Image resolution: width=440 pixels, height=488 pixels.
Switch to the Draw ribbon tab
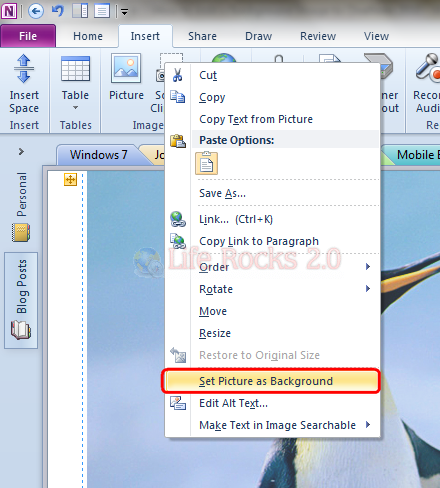point(259,36)
